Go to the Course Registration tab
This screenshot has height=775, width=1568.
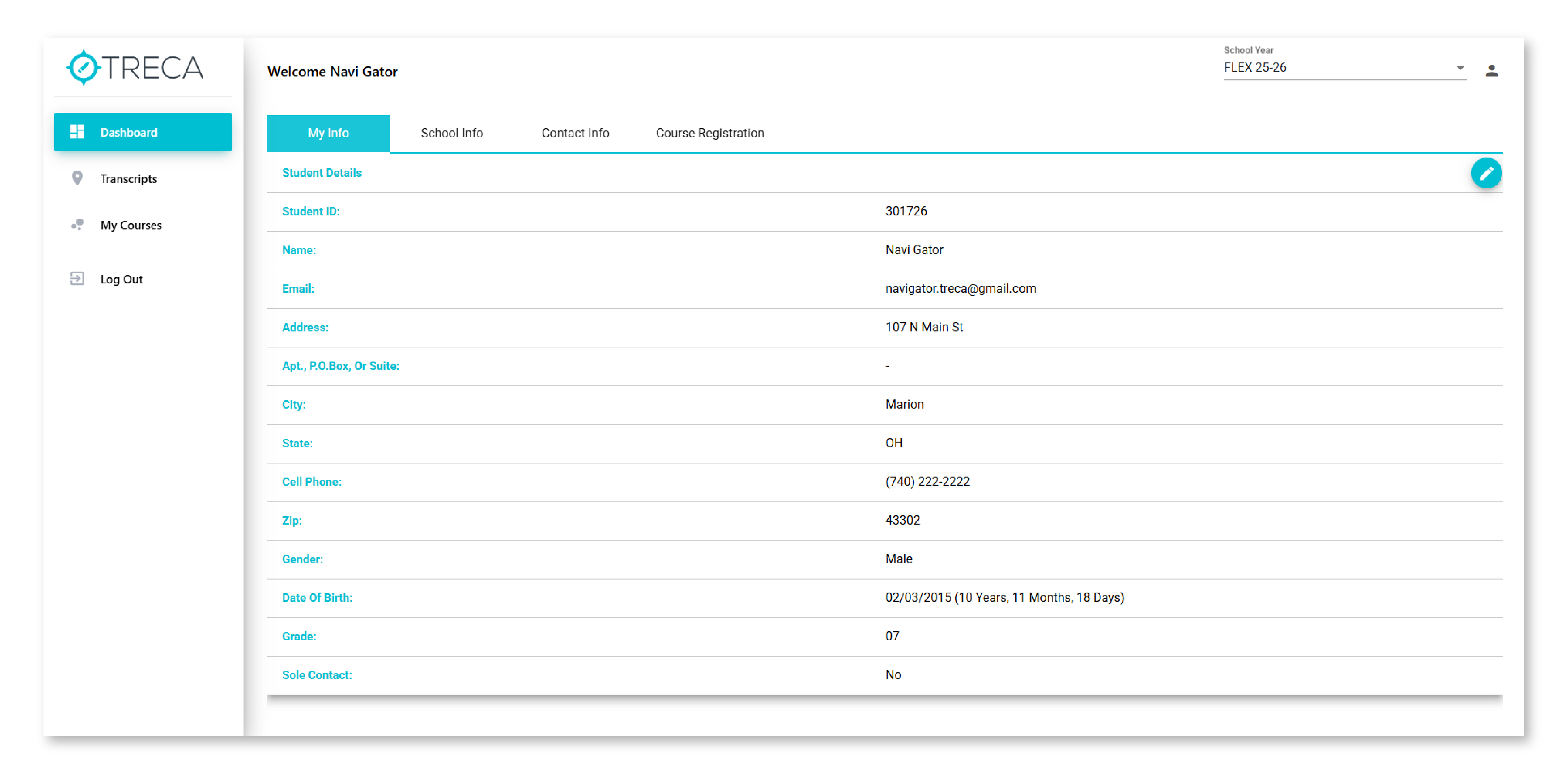point(709,133)
